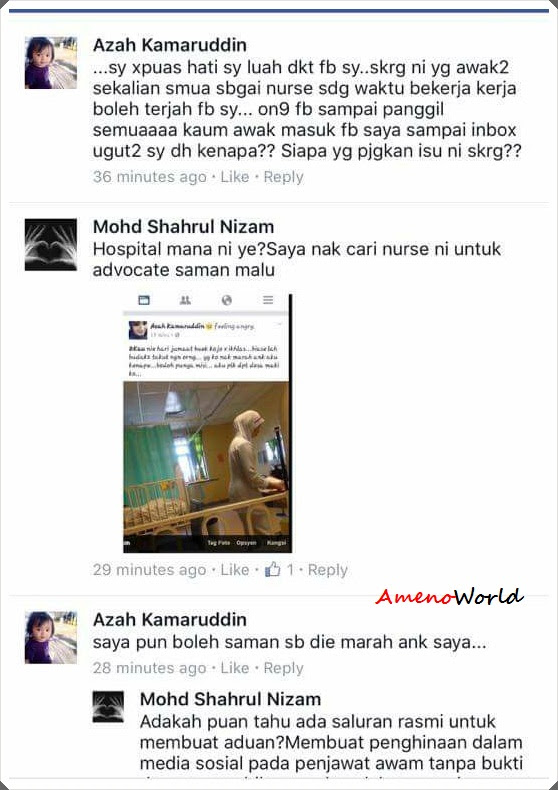Like the 29 minutes ago comment
The image size is (558, 790).
(235, 570)
